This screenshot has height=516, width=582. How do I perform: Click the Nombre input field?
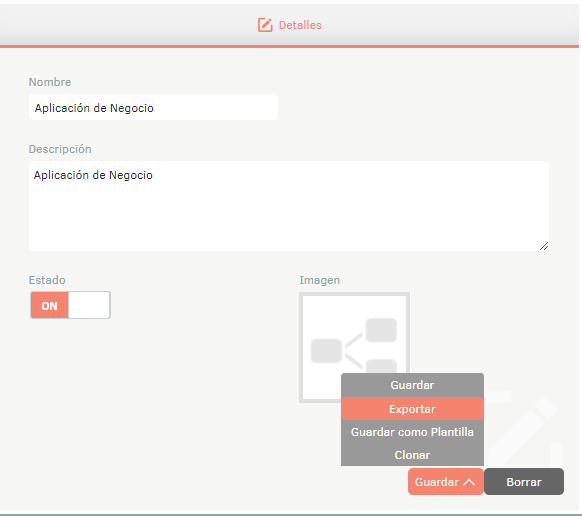pyautogui.click(x=153, y=107)
